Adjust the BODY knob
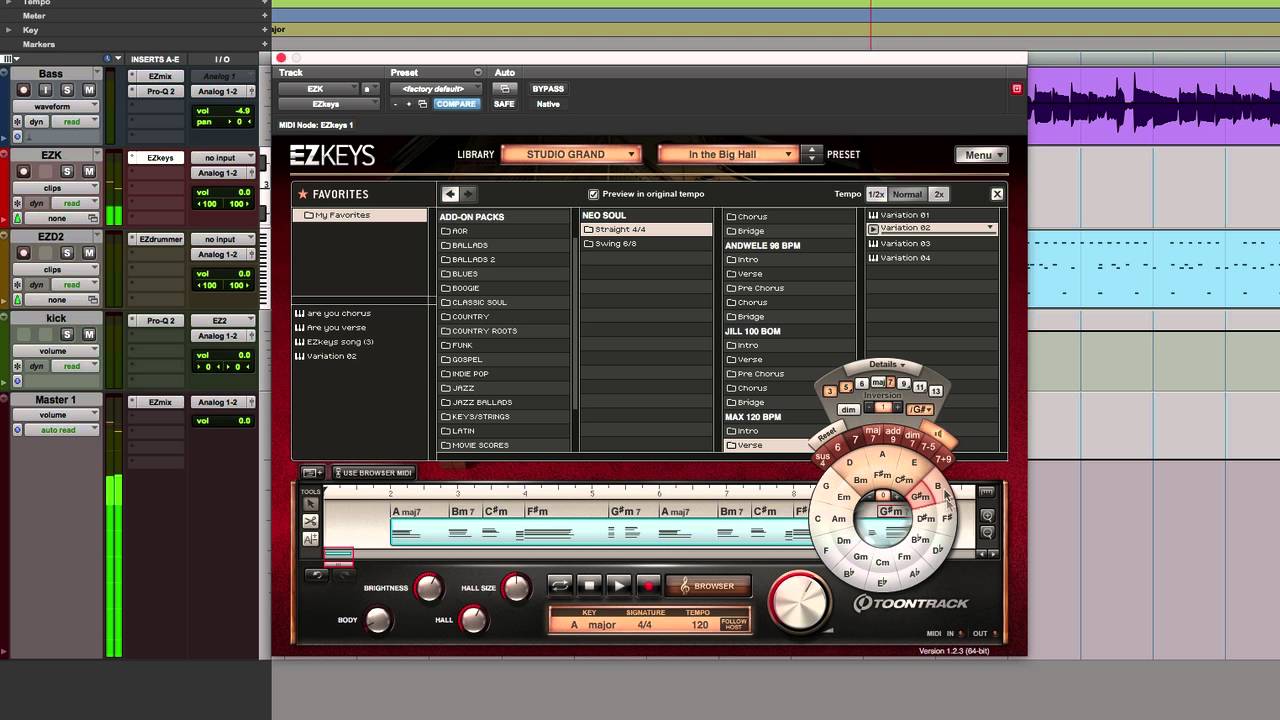Image resolution: width=1280 pixels, height=720 pixels. [377, 621]
